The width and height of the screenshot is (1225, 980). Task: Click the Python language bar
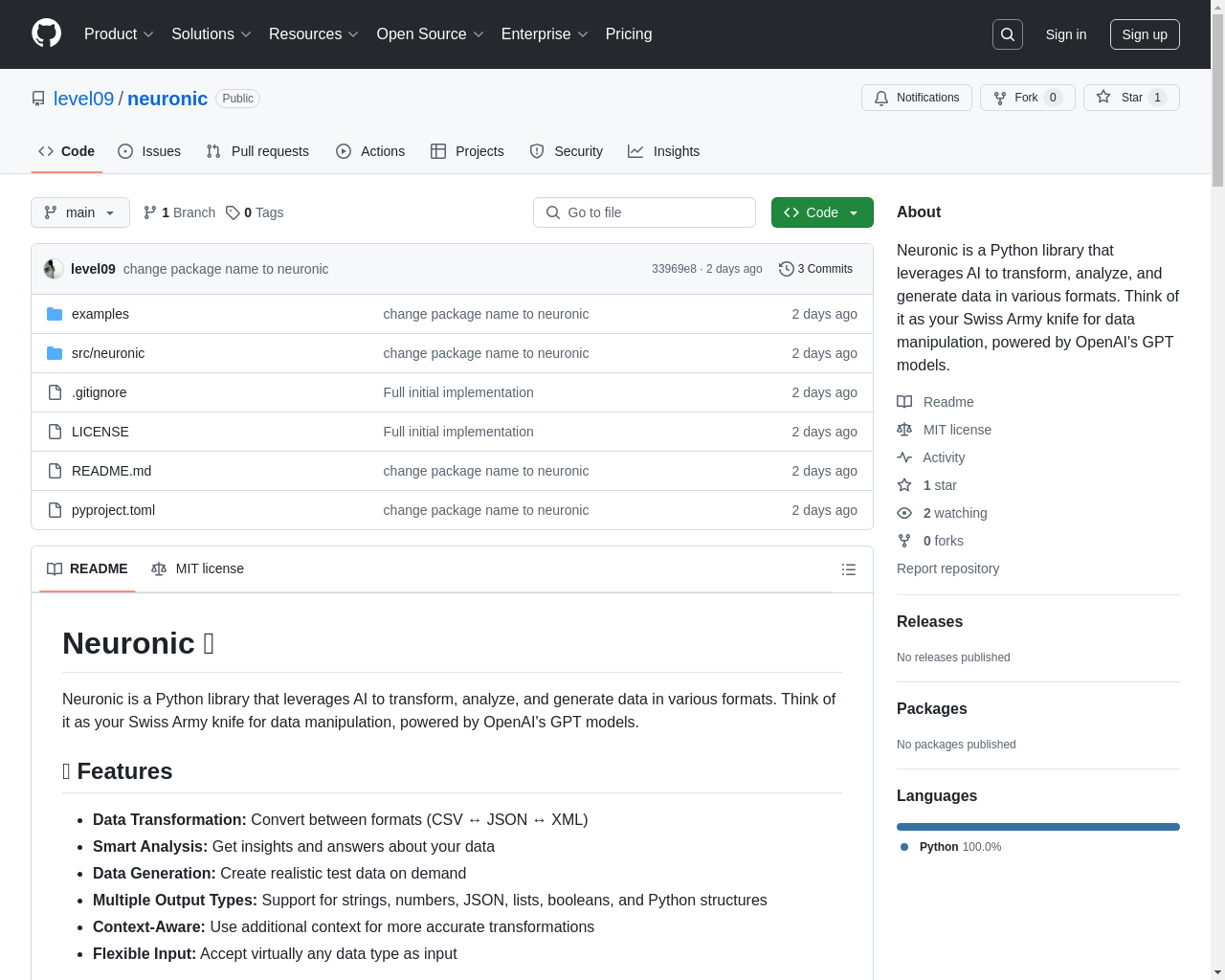[1038, 827]
